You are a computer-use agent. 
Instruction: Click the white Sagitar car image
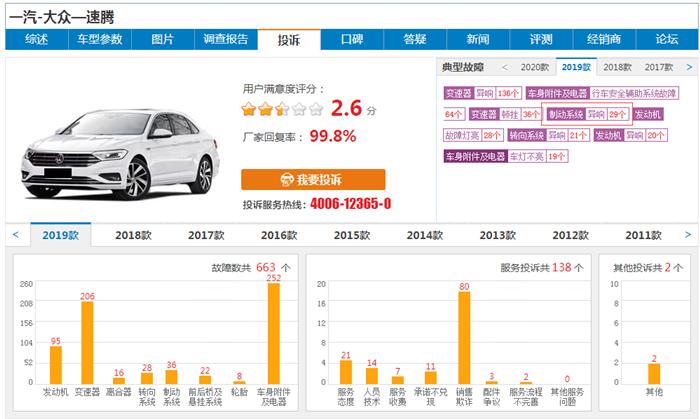coord(120,153)
